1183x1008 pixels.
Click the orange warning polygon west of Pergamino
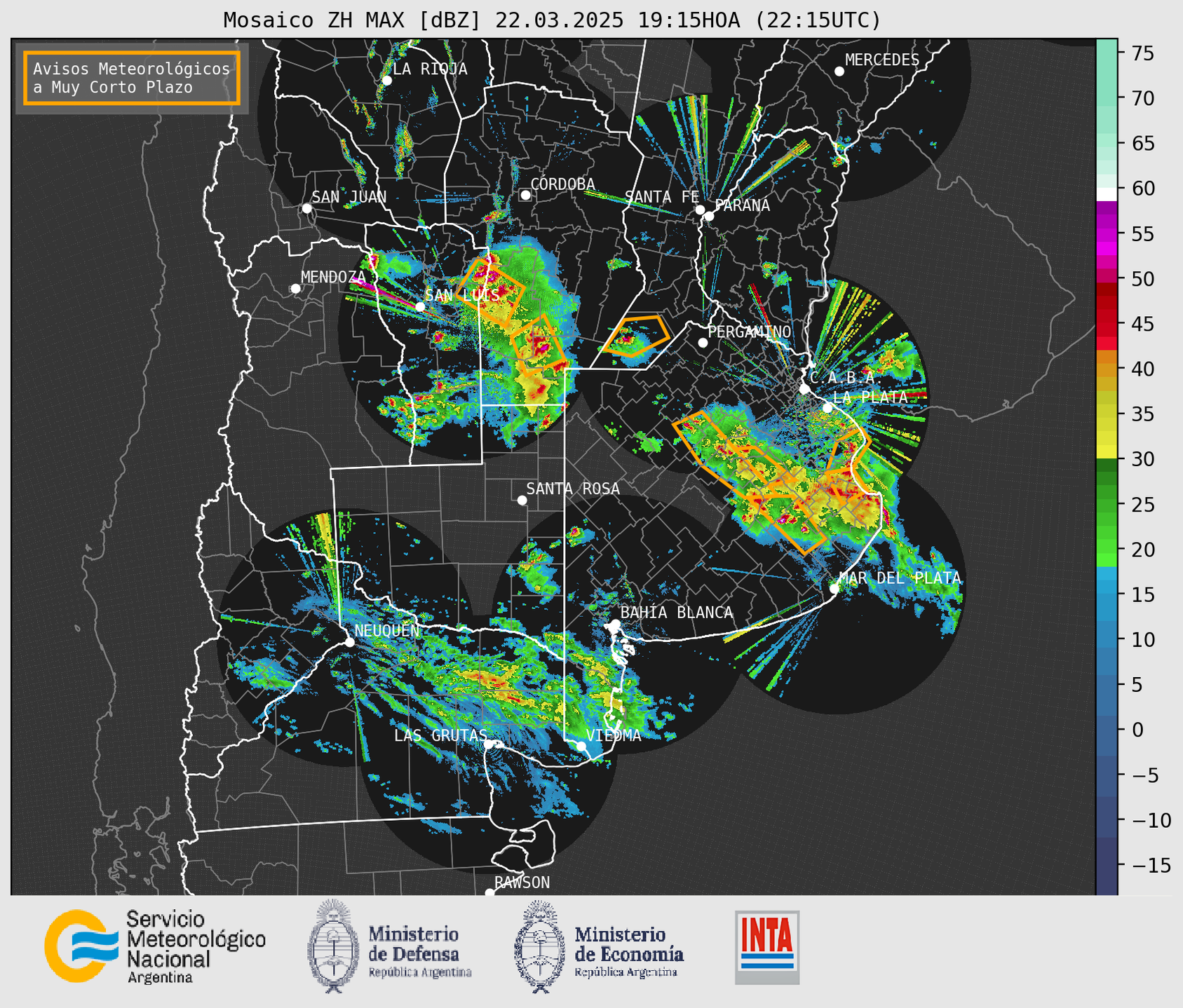pyautogui.click(x=635, y=336)
